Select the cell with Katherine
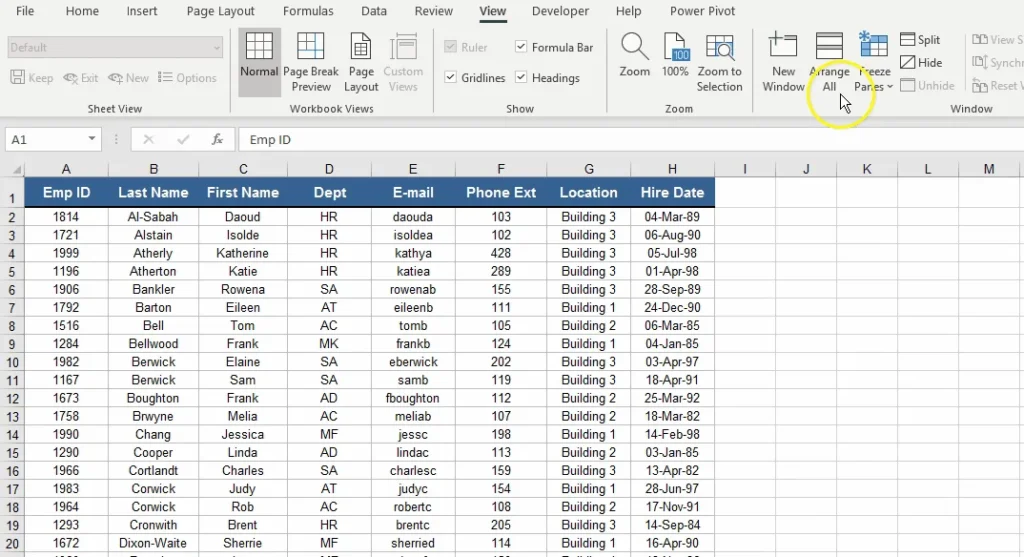This screenshot has width=1024, height=557. tap(242, 253)
